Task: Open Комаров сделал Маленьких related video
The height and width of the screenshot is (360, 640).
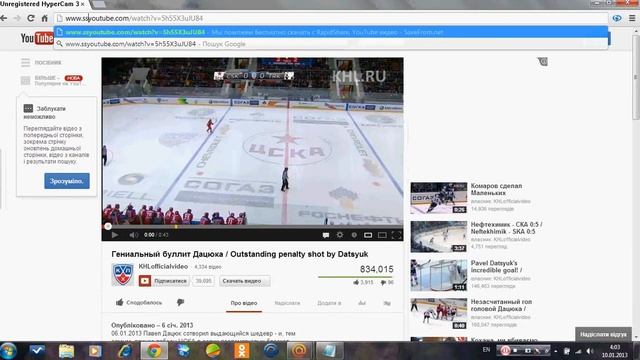Action: pos(496,189)
